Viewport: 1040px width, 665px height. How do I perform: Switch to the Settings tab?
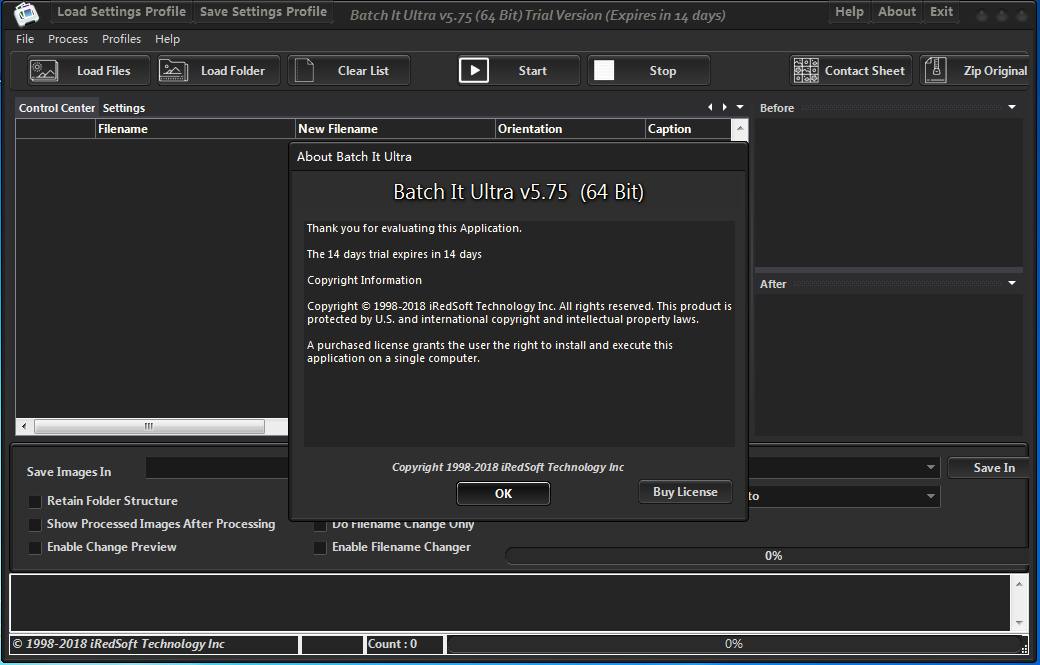click(x=123, y=108)
